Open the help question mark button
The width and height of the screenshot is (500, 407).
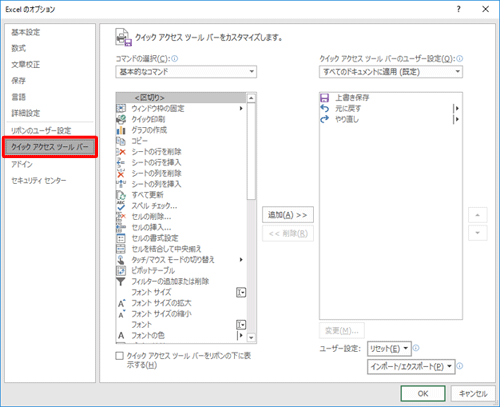(x=459, y=9)
